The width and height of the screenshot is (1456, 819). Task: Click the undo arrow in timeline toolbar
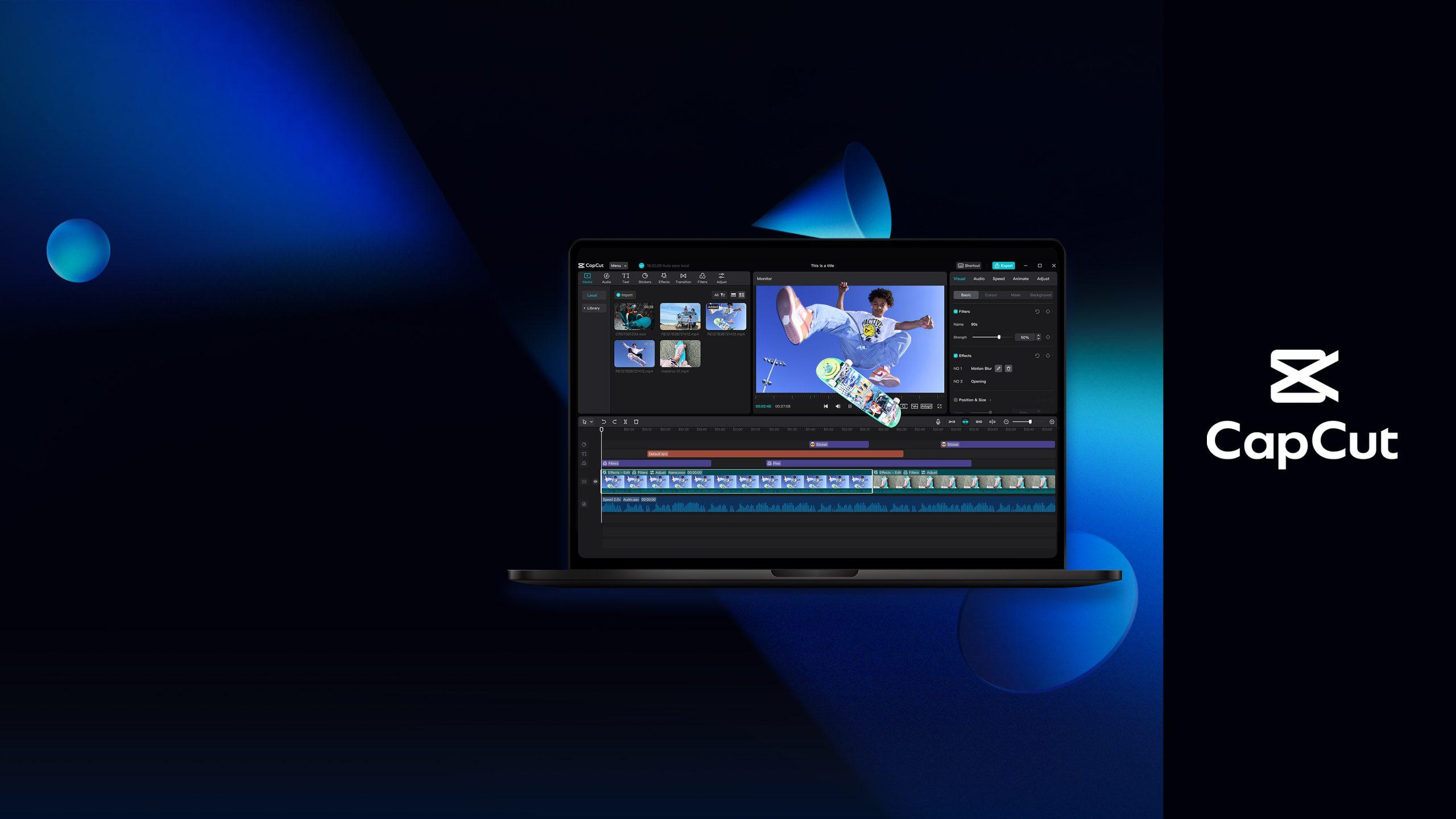603,422
